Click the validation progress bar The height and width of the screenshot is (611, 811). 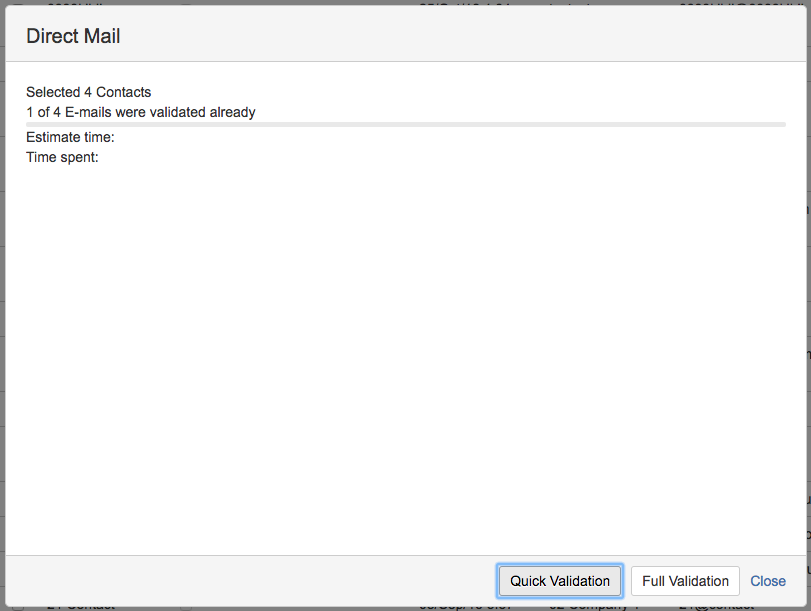pos(405,124)
